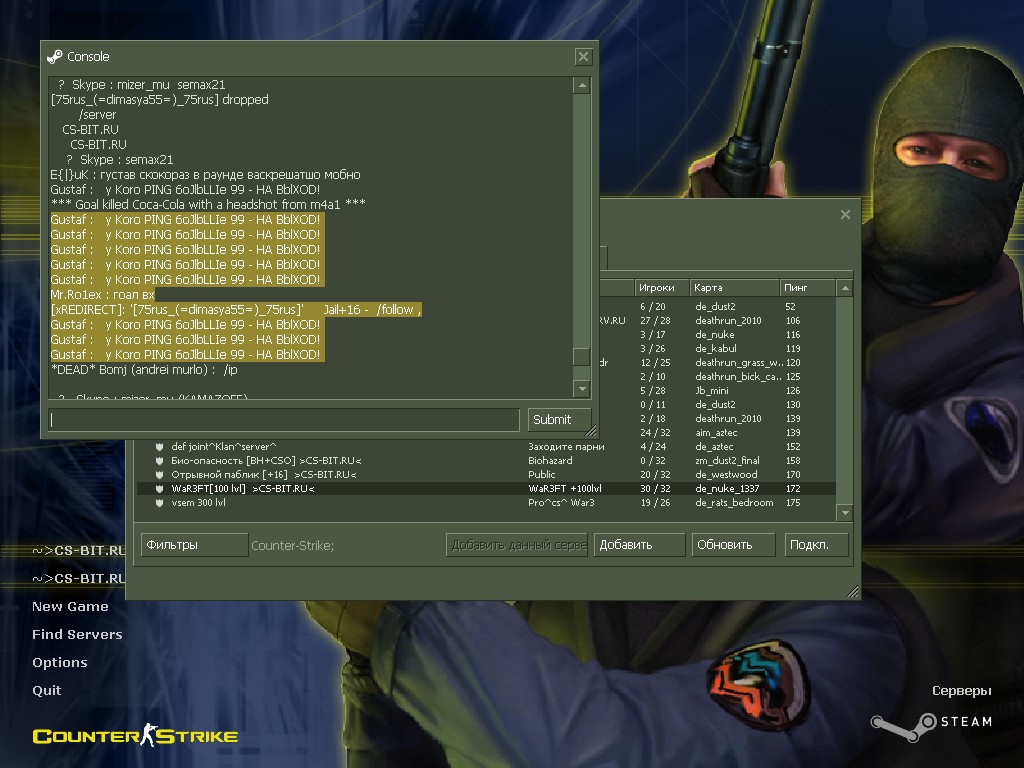Click the Pro^cs^ War3 game cell
The image size is (1024, 768).
pos(562,503)
